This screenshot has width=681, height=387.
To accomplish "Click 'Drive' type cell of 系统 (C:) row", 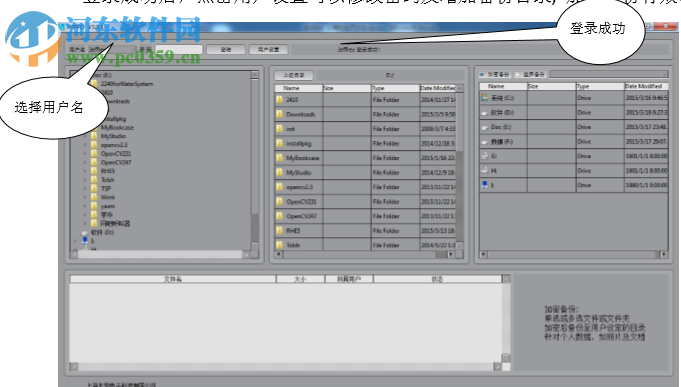I will click(x=584, y=98).
